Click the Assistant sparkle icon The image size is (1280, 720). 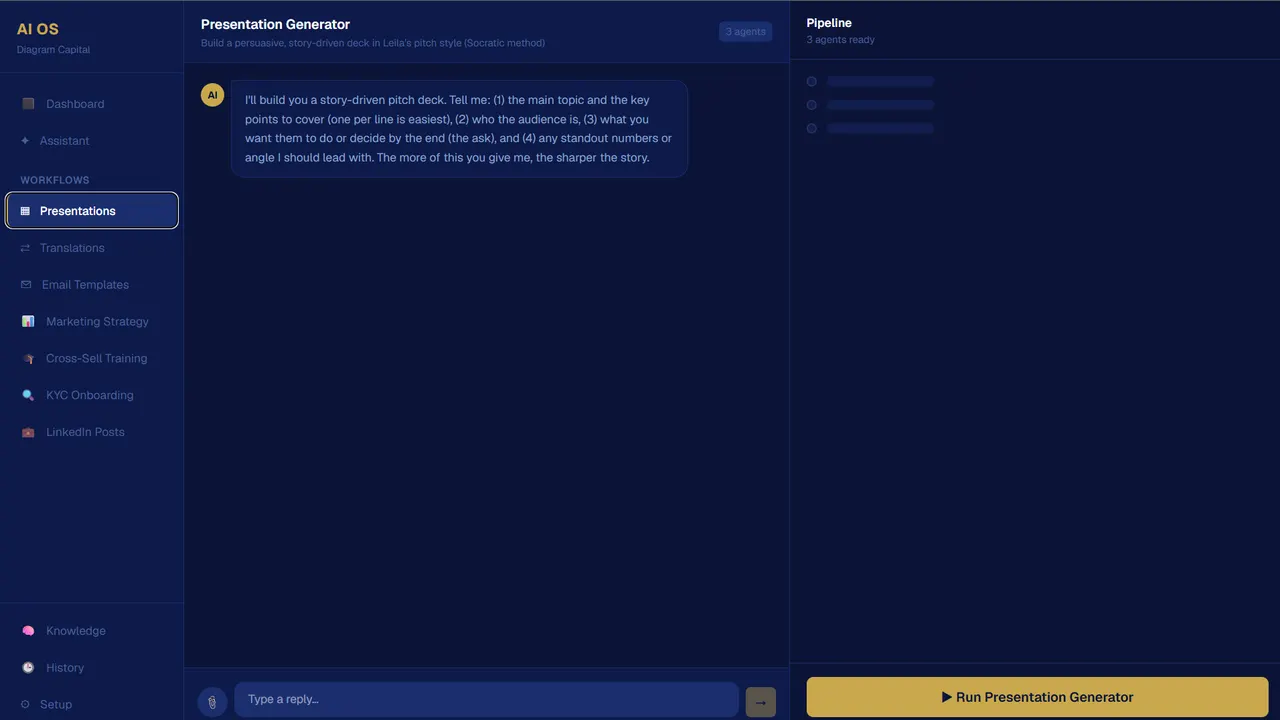(25, 141)
